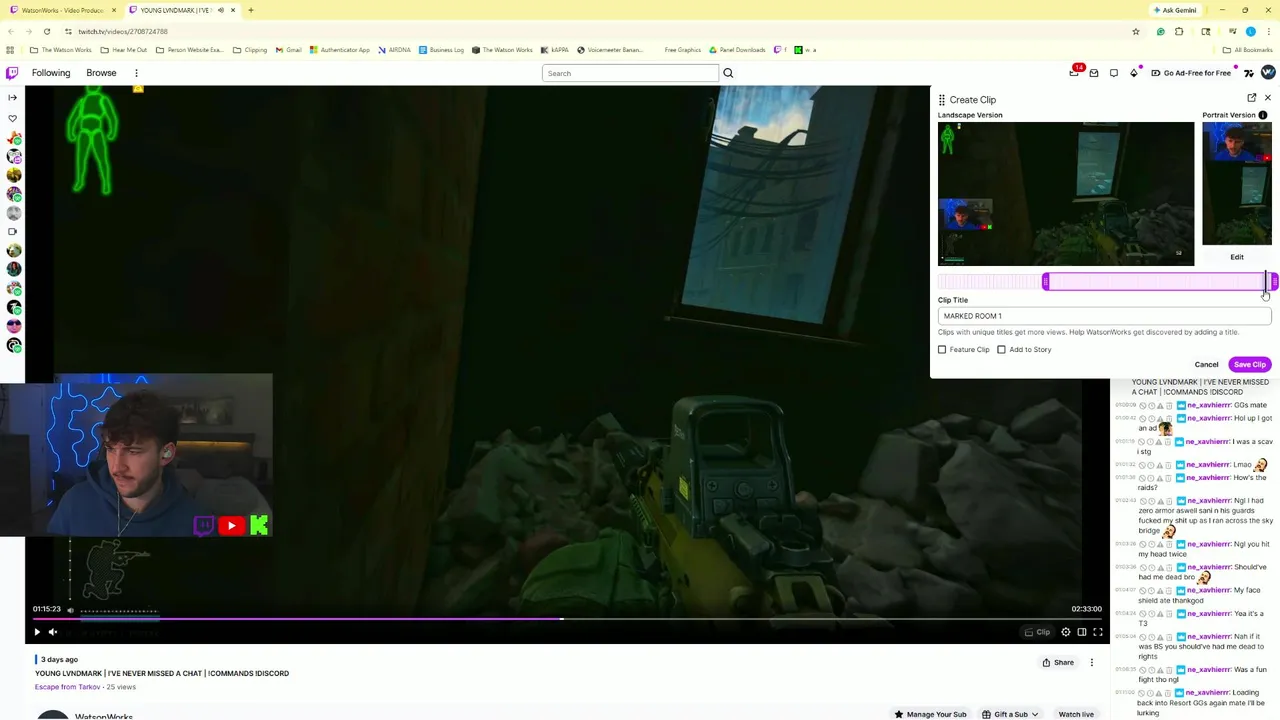Cancel the clip creation
1280x720 pixels.
(1206, 365)
